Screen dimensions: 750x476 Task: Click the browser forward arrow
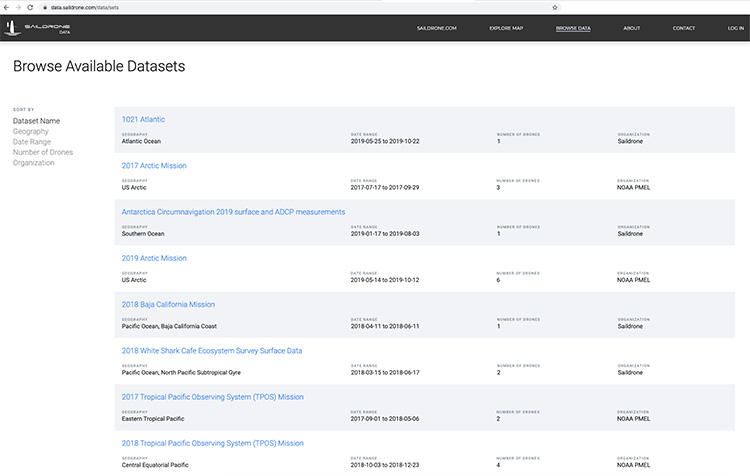[x=17, y=6]
